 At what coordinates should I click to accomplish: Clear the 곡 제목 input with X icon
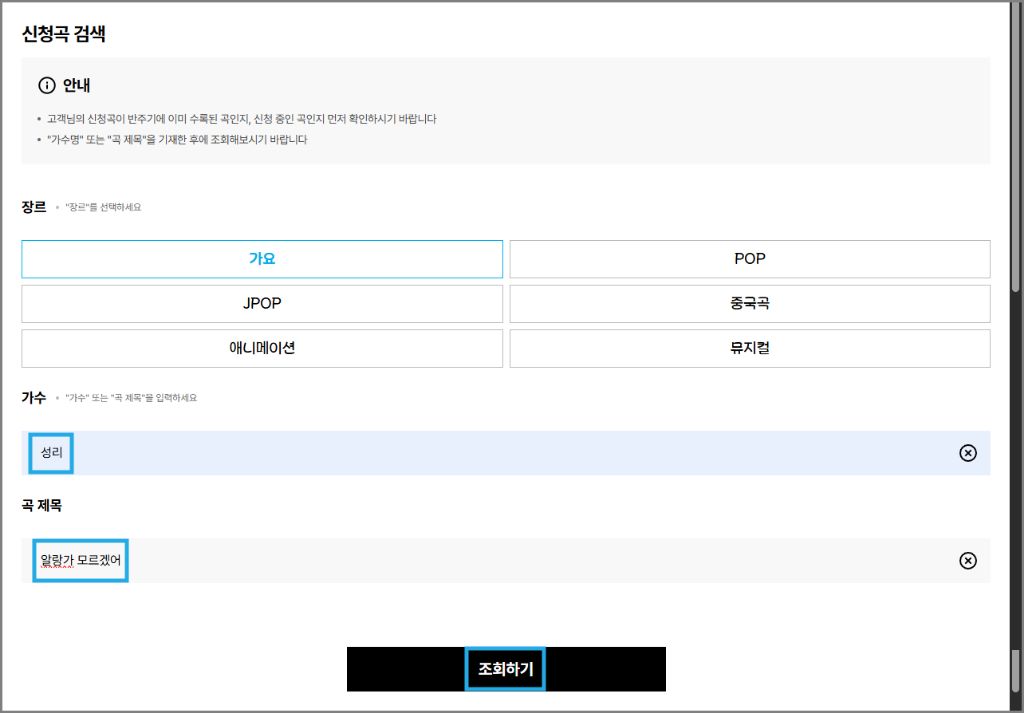coord(968,561)
